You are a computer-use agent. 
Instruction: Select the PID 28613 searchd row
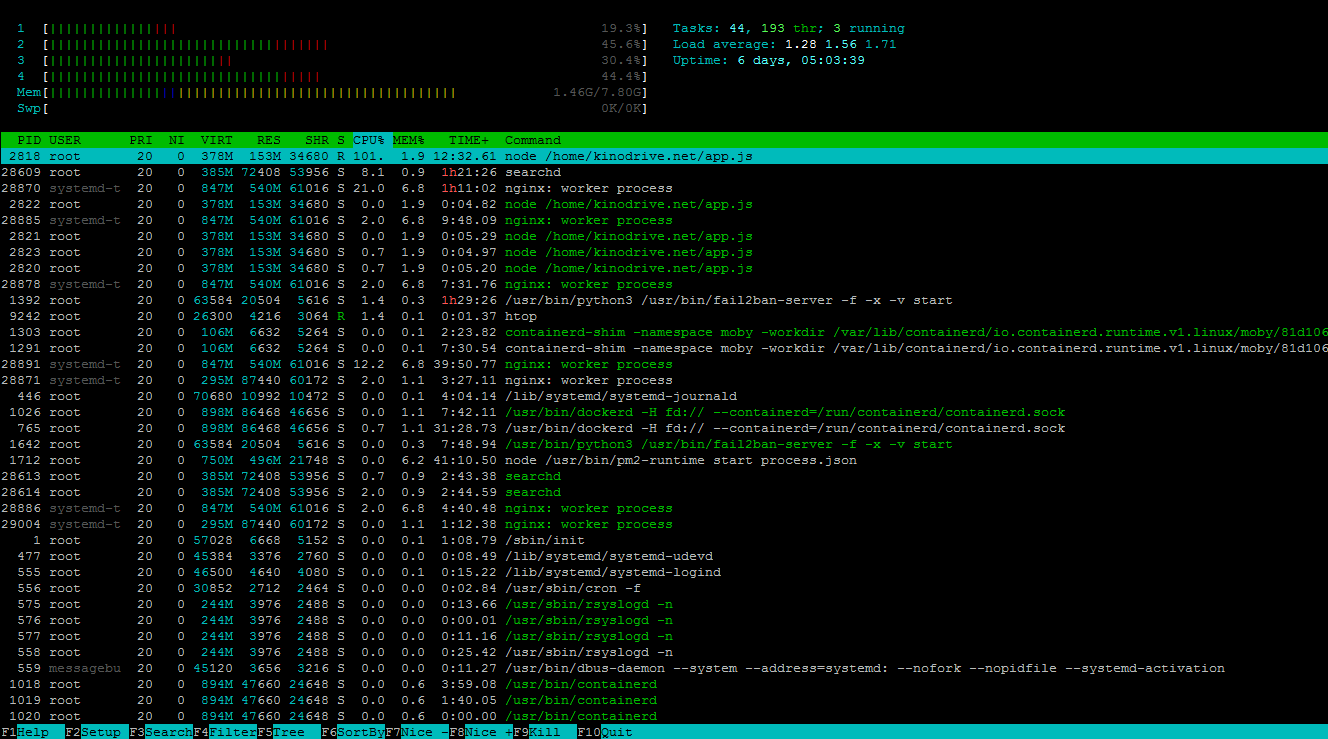pyautogui.click(x=664, y=476)
